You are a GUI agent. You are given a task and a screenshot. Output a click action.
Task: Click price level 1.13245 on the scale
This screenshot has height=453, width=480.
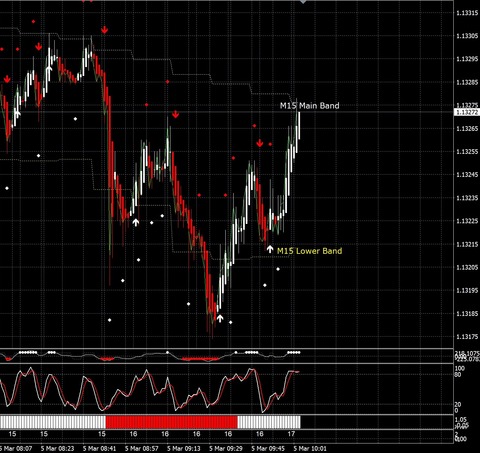tap(467, 175)
